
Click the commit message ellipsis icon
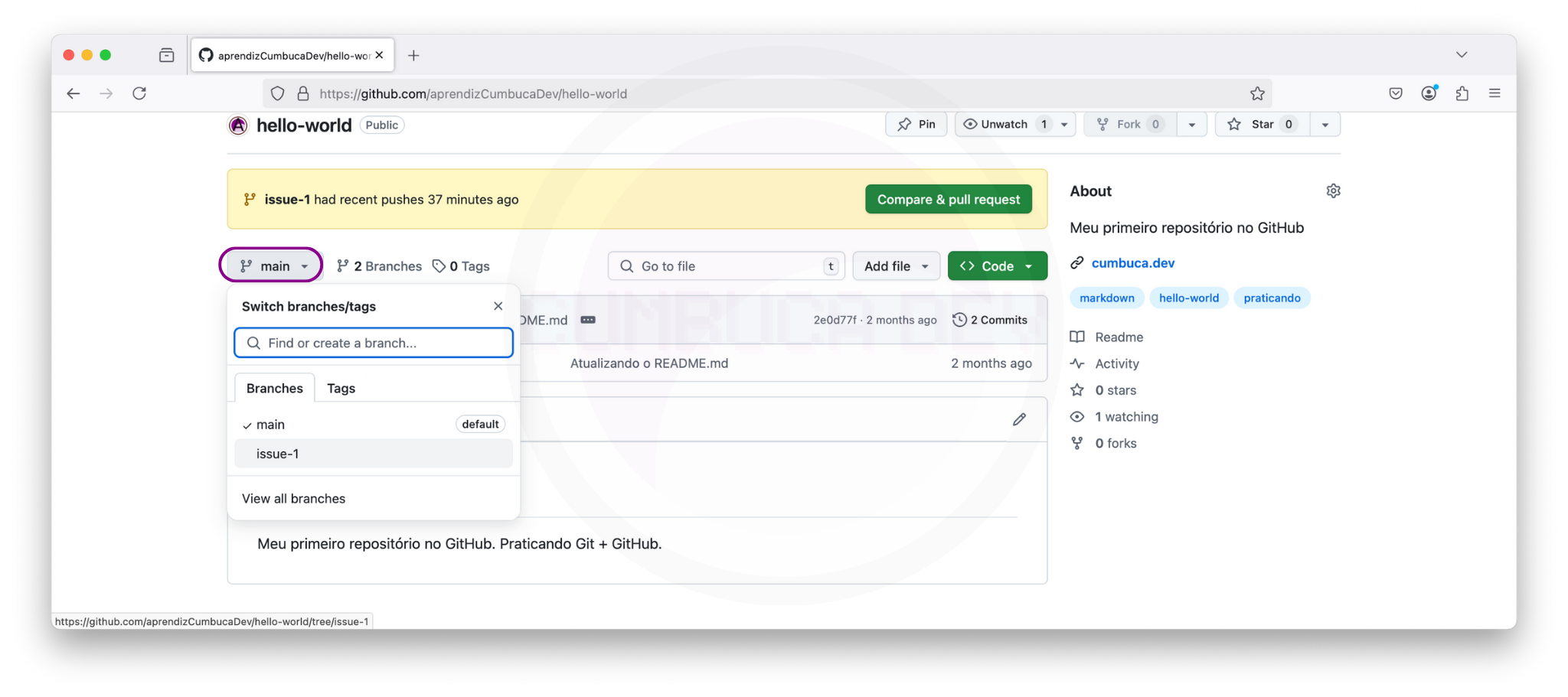click(588, 320)
